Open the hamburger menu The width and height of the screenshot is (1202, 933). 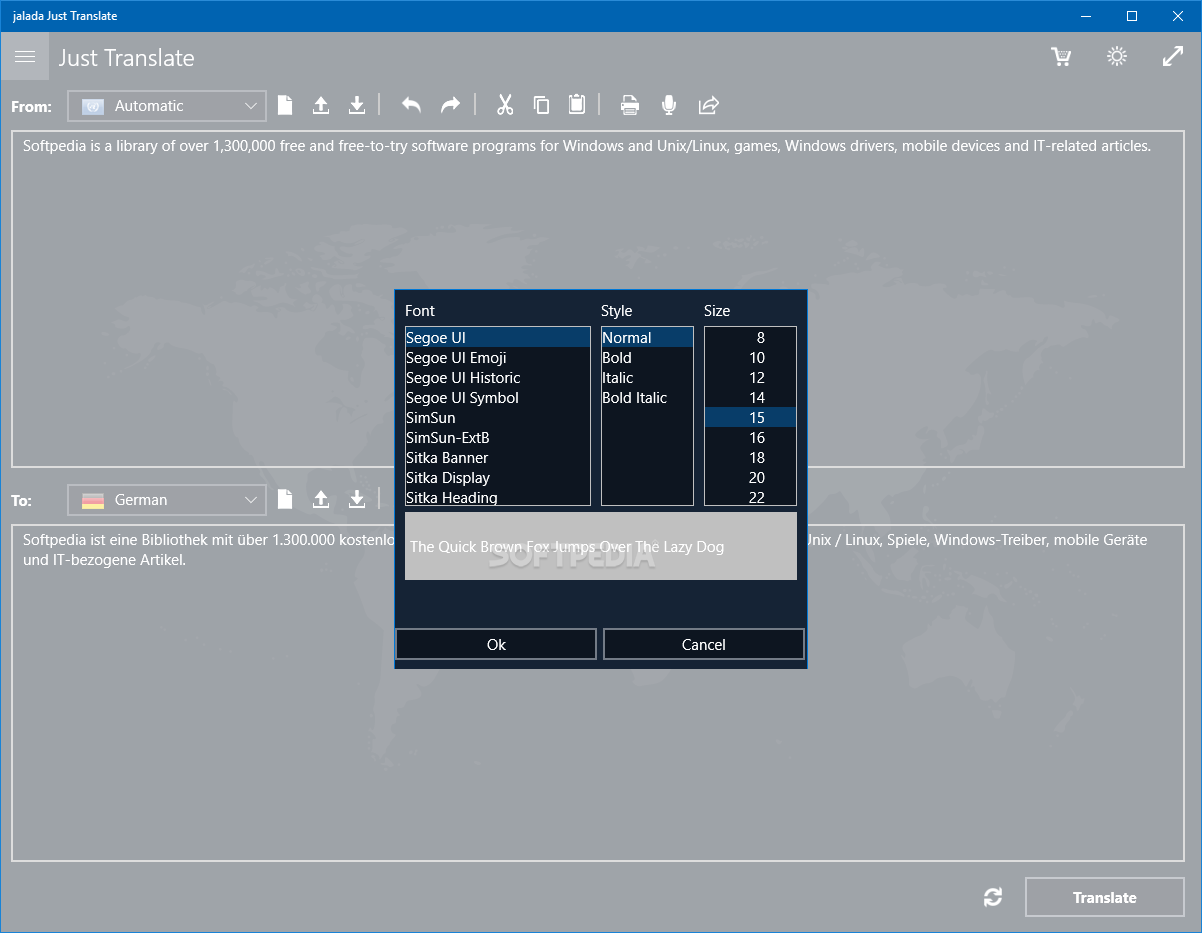click(x=25, y=57)
